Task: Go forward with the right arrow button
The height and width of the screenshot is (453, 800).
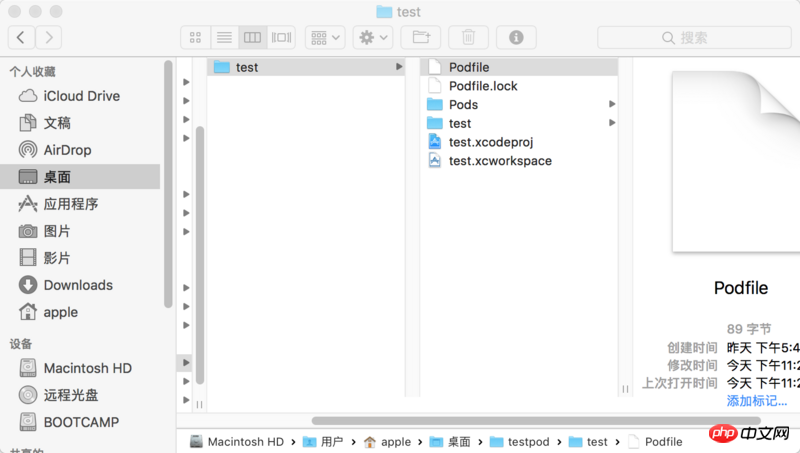Action: click(48, 37)
